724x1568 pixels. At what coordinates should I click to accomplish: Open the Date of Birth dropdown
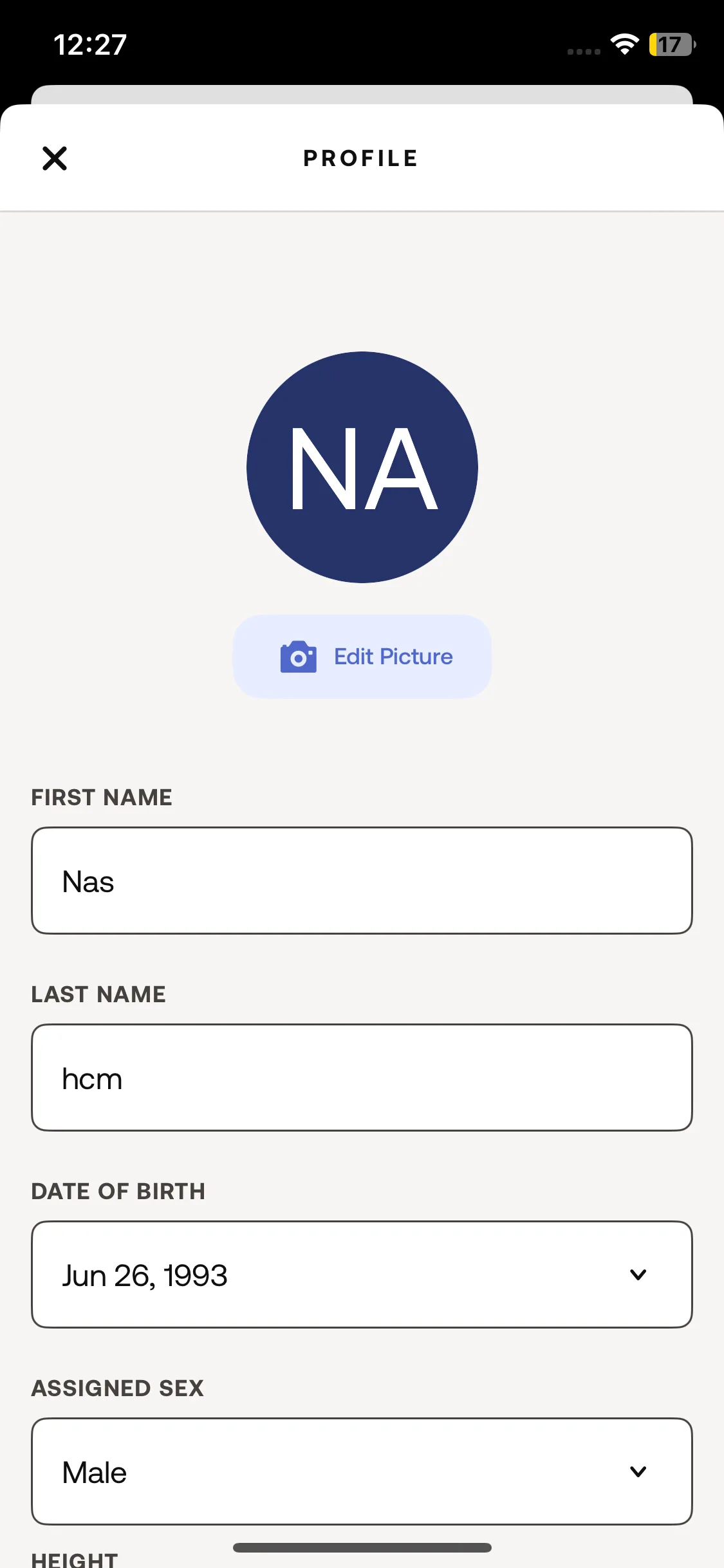(362, 1274)
